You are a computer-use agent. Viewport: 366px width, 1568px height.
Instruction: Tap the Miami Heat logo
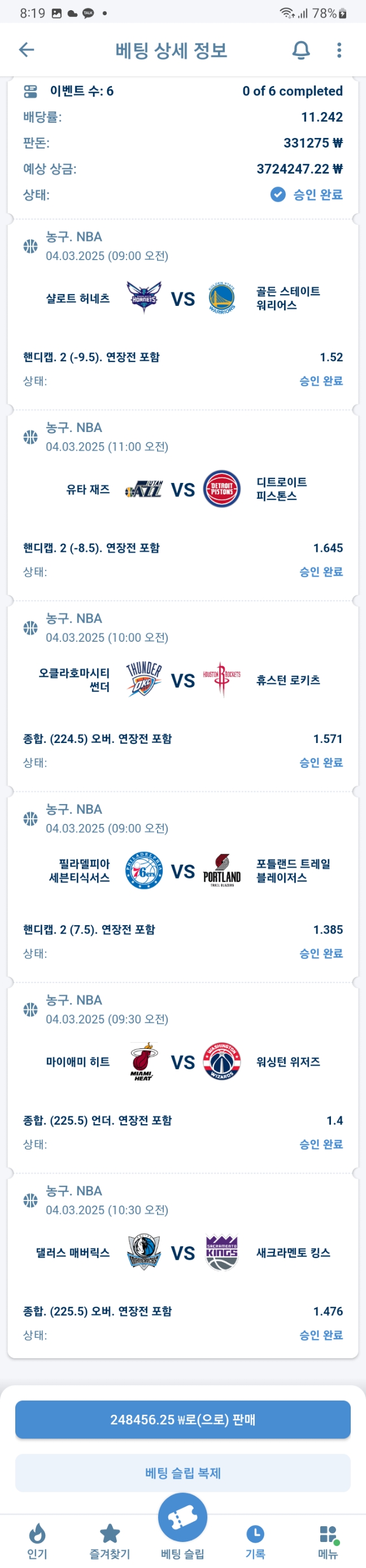[144, 1061]
